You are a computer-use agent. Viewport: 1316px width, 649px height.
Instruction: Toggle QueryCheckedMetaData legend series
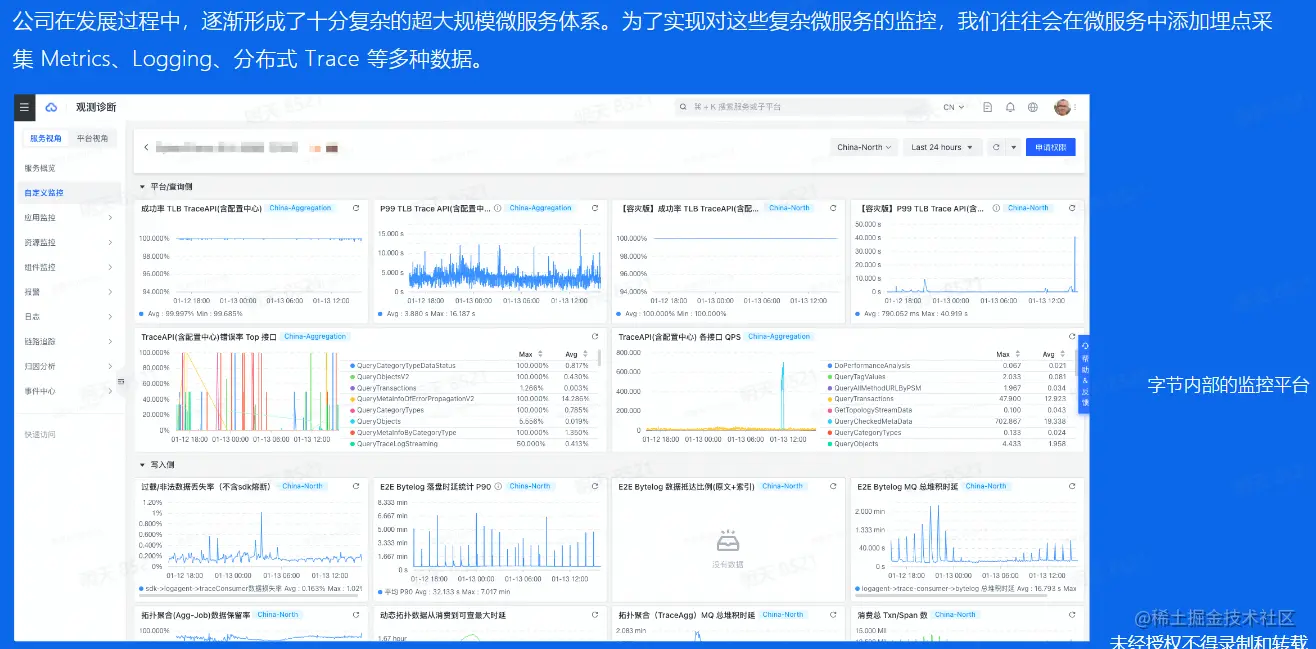[870, 421]
